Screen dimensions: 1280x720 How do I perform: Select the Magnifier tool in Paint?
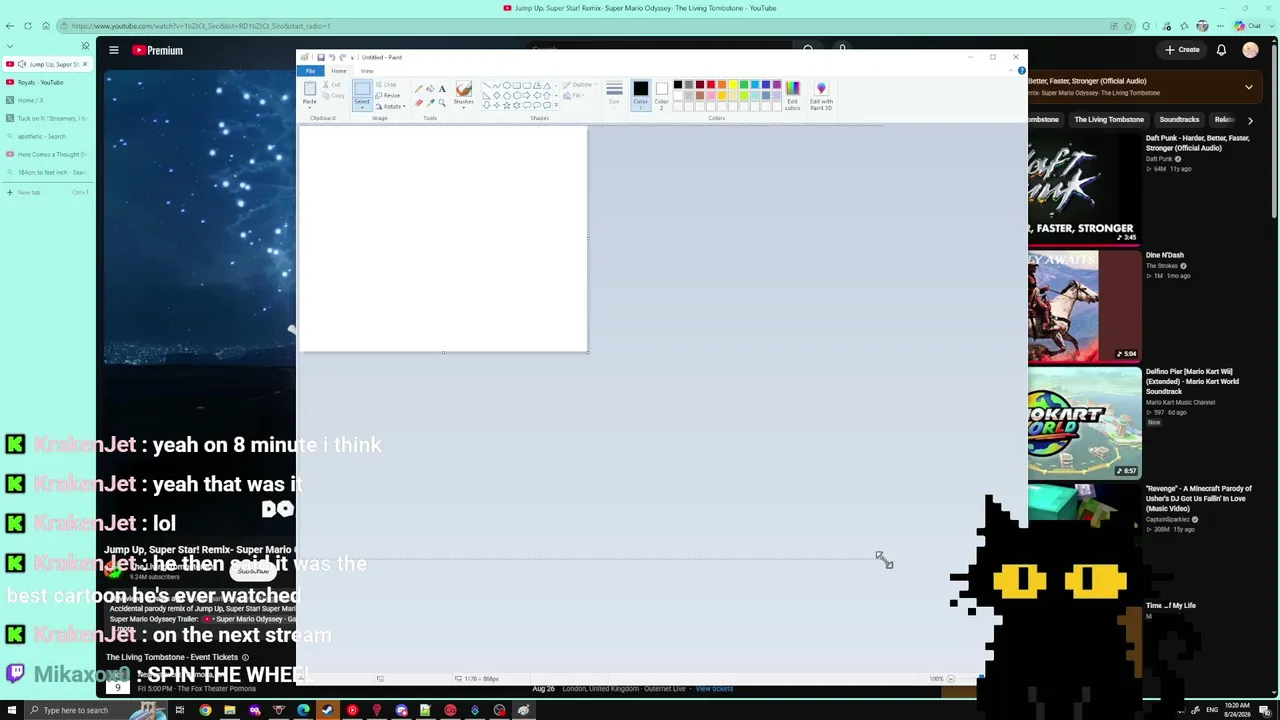[442, 102]
